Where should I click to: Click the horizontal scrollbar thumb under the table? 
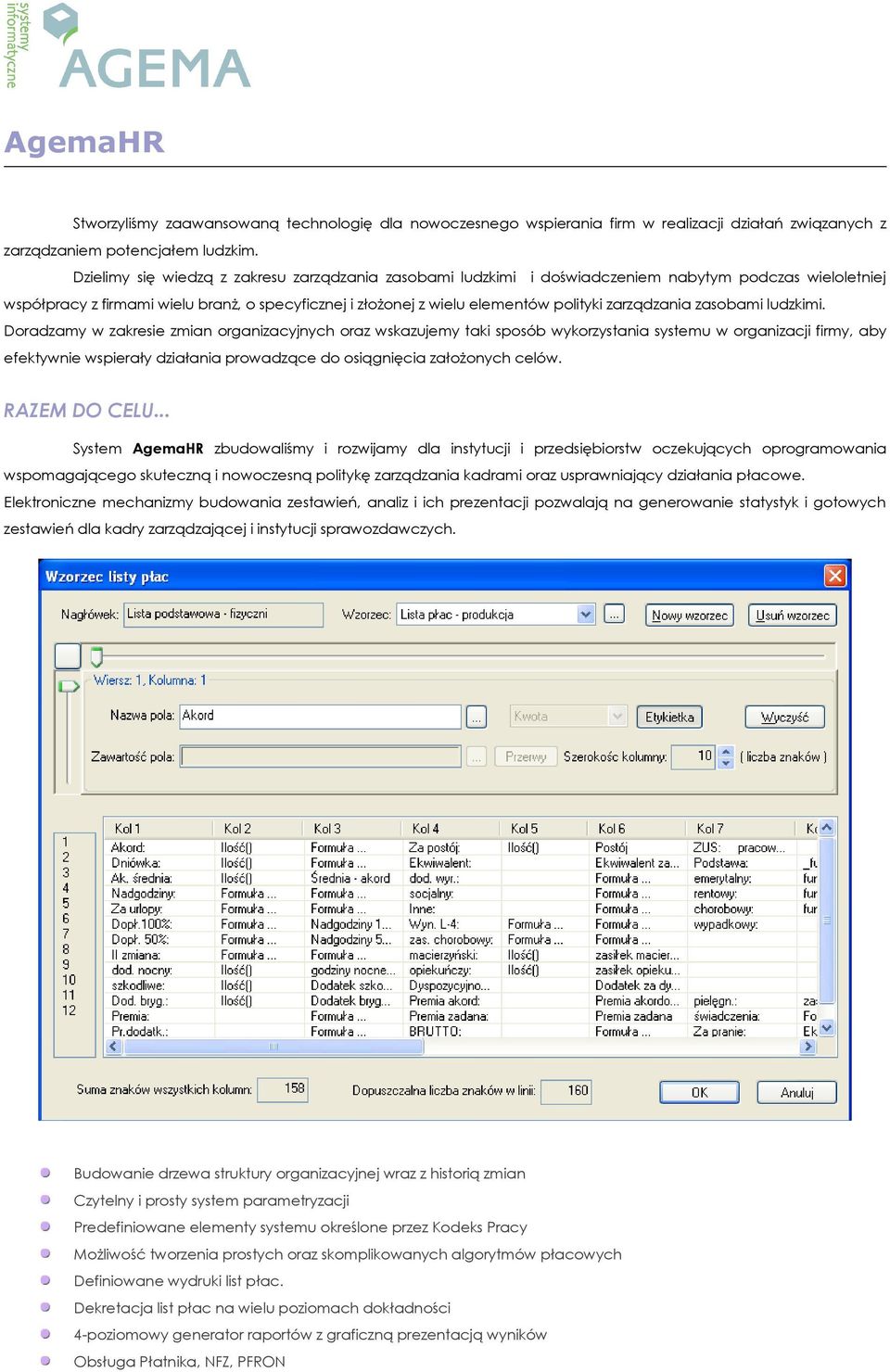tap(273, 1047)
